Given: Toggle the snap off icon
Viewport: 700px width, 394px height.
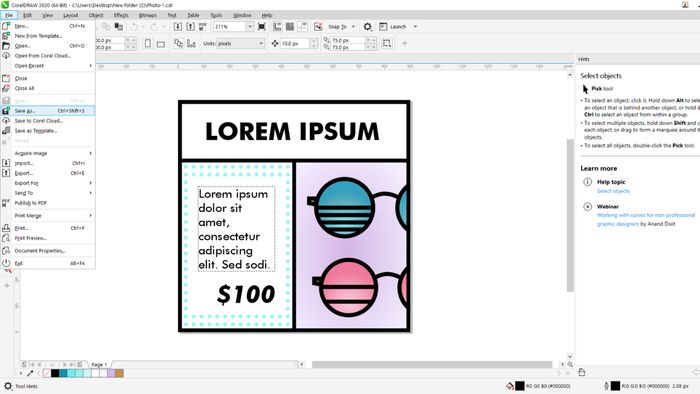Looking at the screenshot, I should click(318, 26).
